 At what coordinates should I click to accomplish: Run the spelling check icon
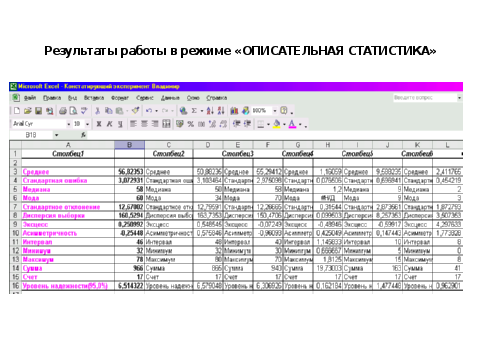(x=84, y=111)
